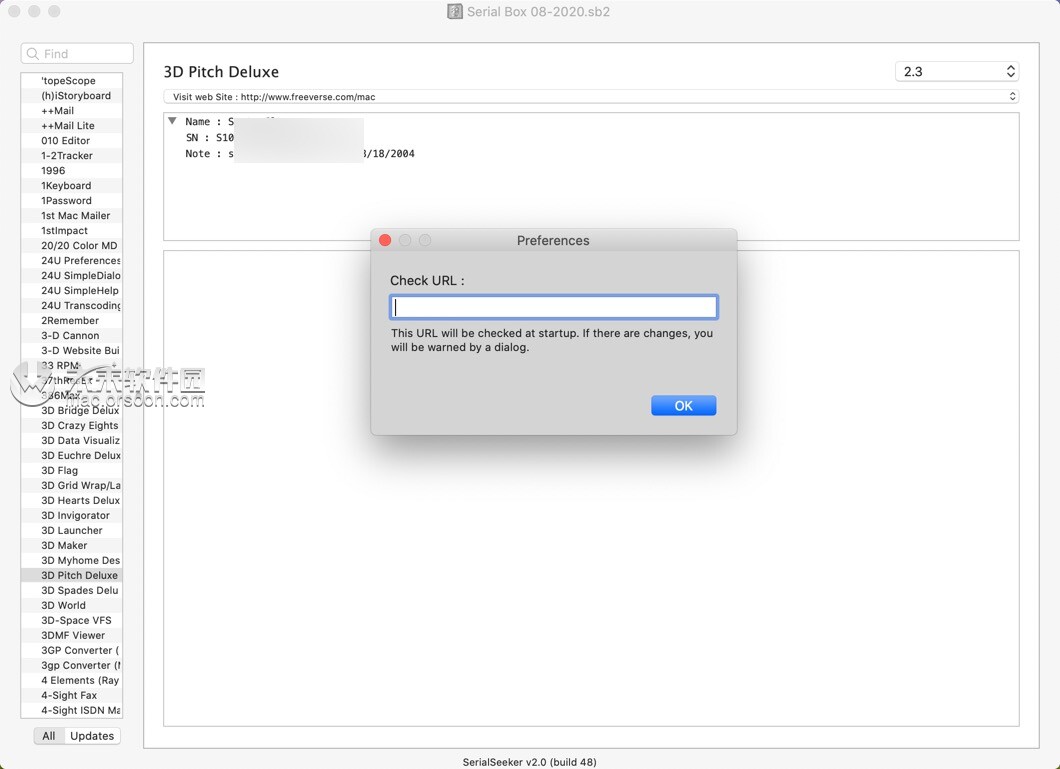This screenshot has width=1060, height=769.
Task: Select 010 Editor in the list
Action: [72, 141]
